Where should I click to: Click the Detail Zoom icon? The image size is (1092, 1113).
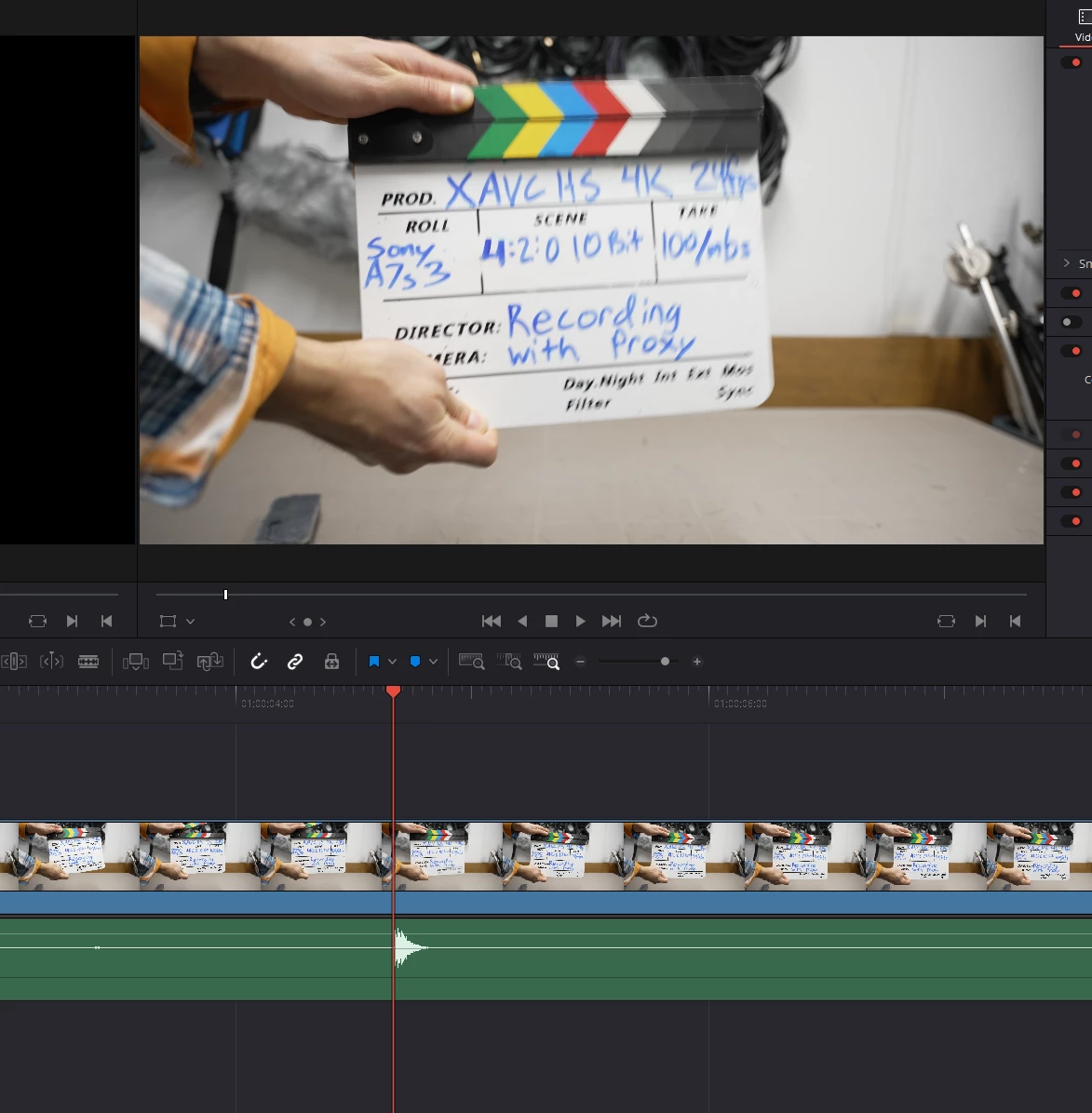coord(509,662)
